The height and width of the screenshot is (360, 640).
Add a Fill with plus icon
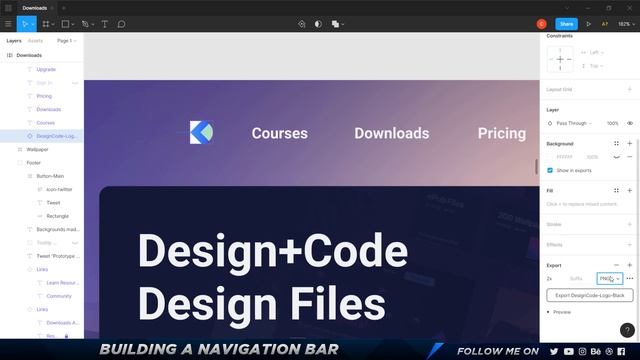pyautogui.click(x=629, y=190)
